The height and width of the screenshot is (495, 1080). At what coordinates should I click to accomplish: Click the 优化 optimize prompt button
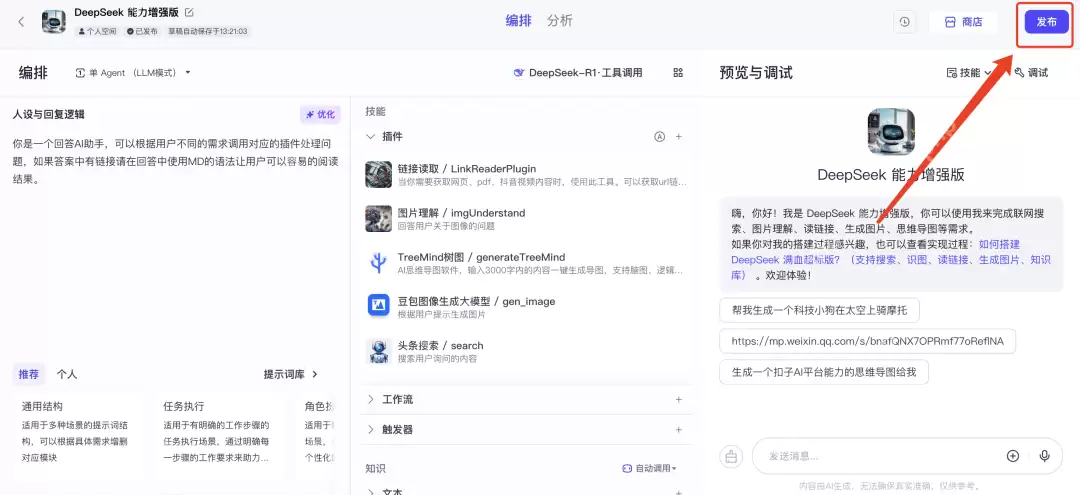pos(320,114)
